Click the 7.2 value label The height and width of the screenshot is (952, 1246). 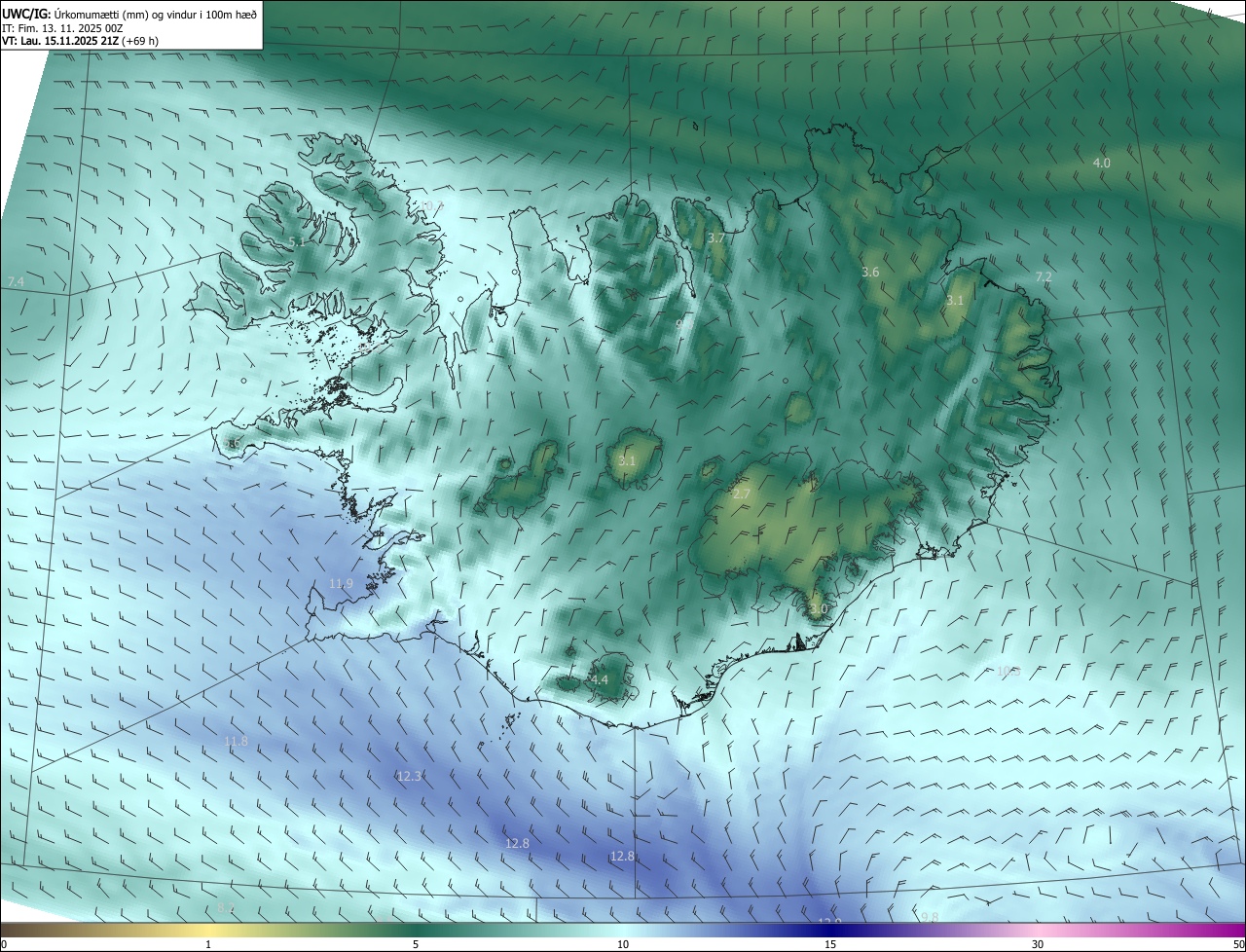tap(1044, 276)
